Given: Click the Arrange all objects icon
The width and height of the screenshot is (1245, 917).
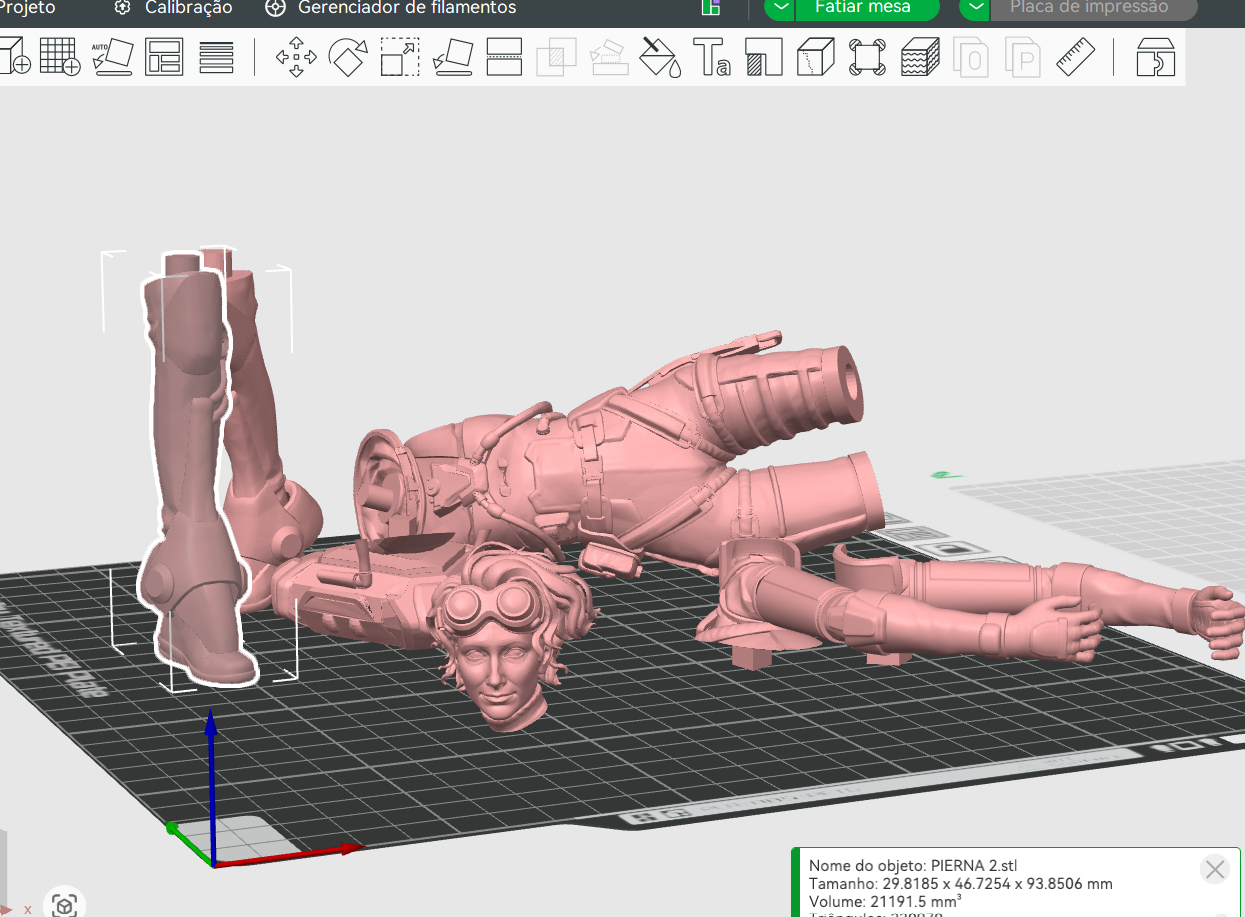Looking at the screenshot, I should [164, 57].
